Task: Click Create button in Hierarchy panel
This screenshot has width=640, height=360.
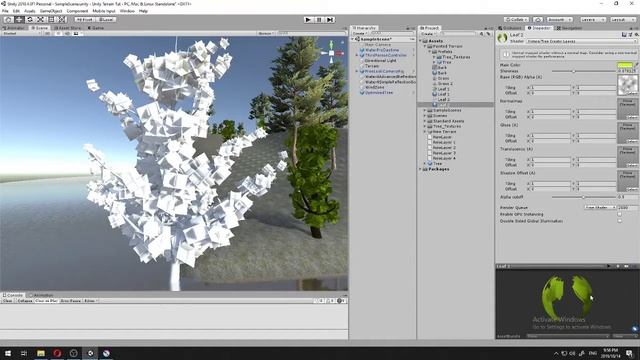Action: 359,33
